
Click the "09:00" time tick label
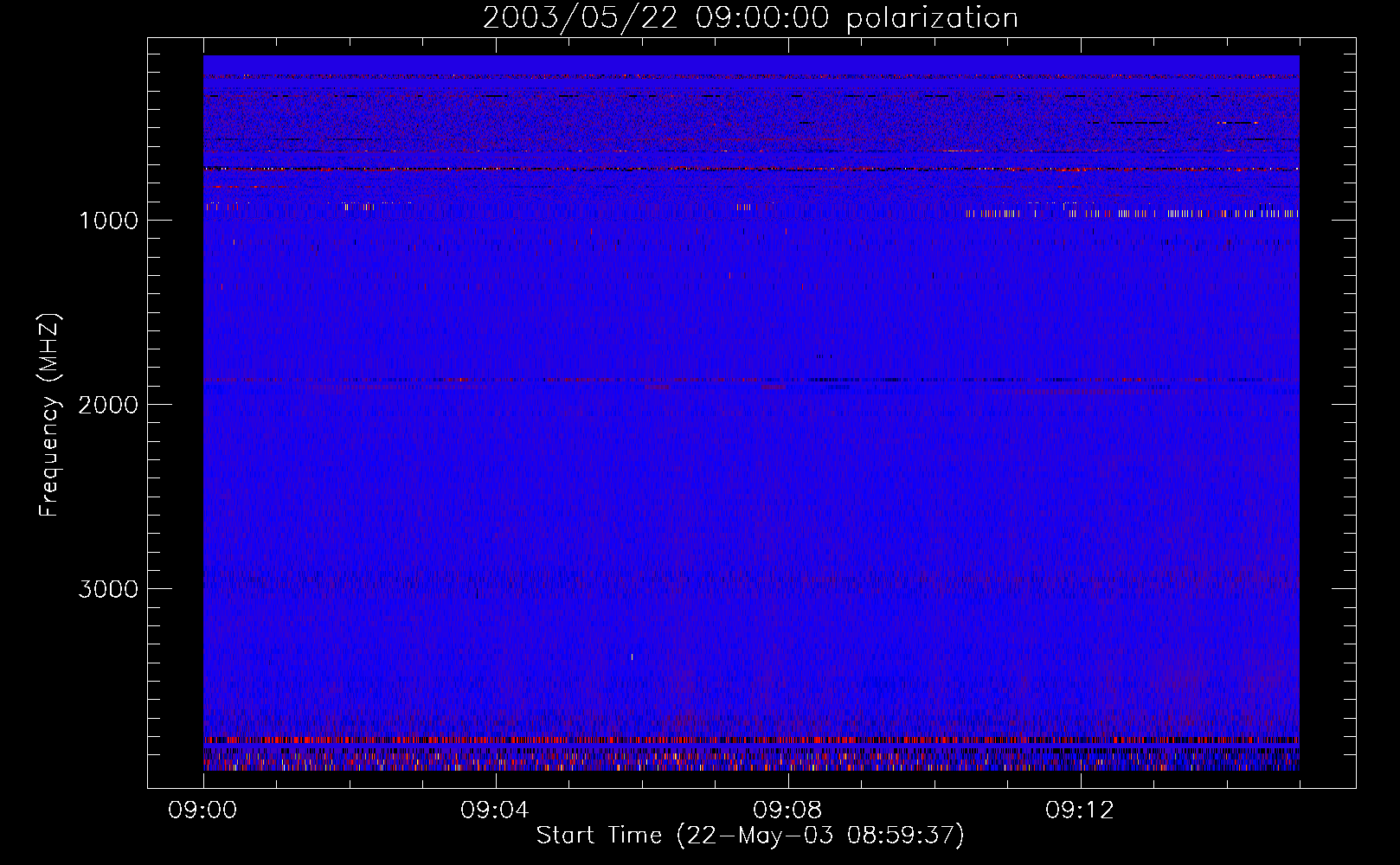[x=202, y=811]
